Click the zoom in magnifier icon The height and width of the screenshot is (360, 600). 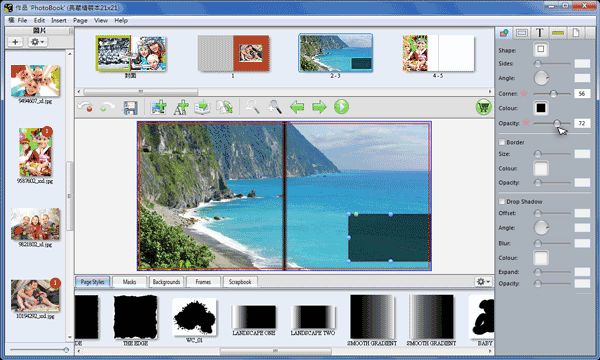point(275,107)
